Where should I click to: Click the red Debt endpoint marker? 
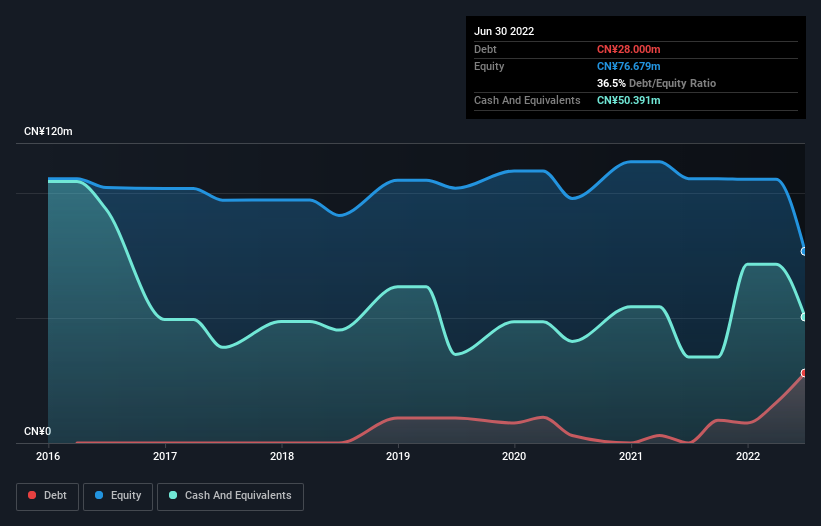coord(804,373)
